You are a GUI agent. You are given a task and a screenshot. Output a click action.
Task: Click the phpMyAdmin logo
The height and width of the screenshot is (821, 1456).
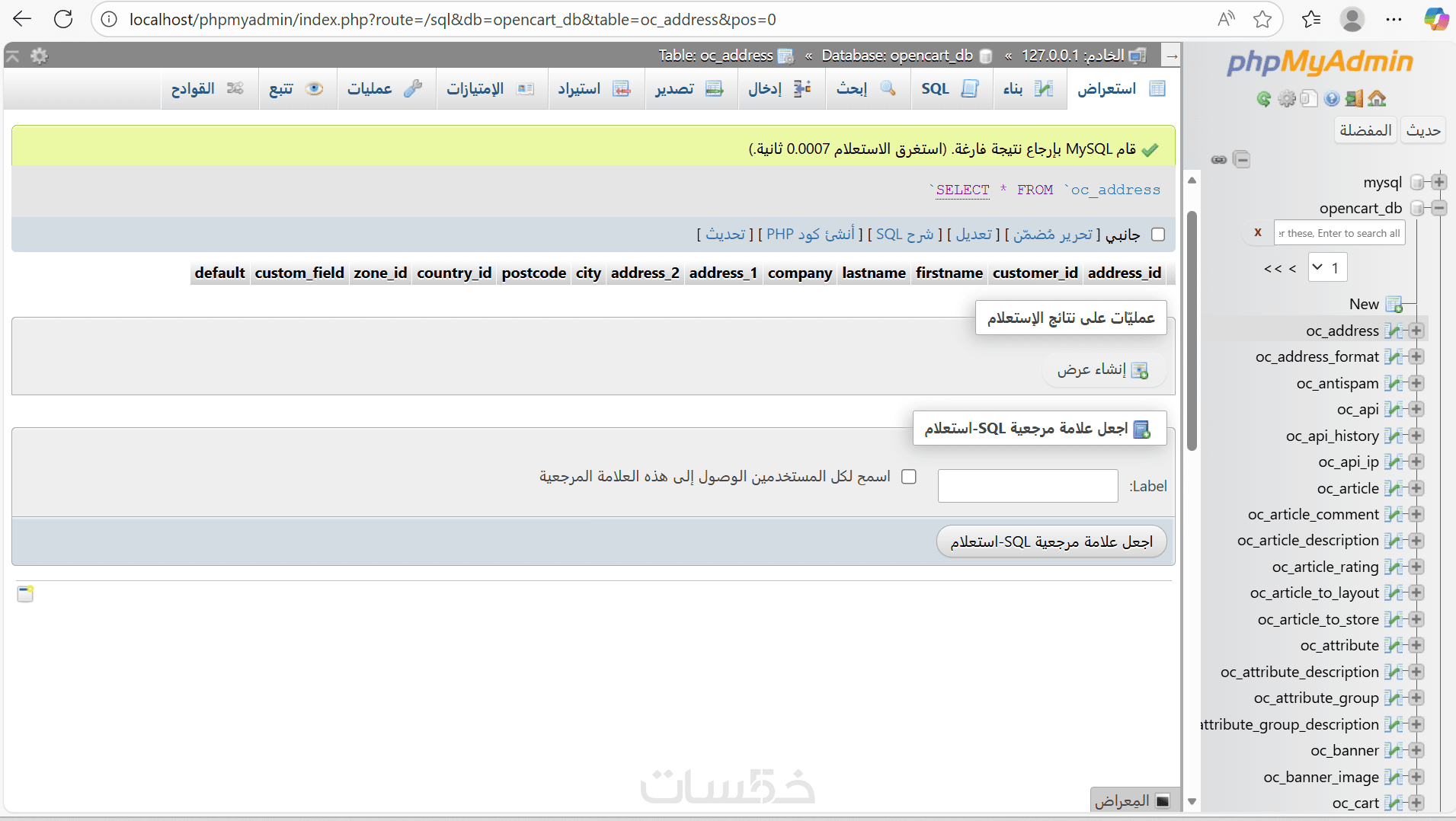pos(1320,62)
